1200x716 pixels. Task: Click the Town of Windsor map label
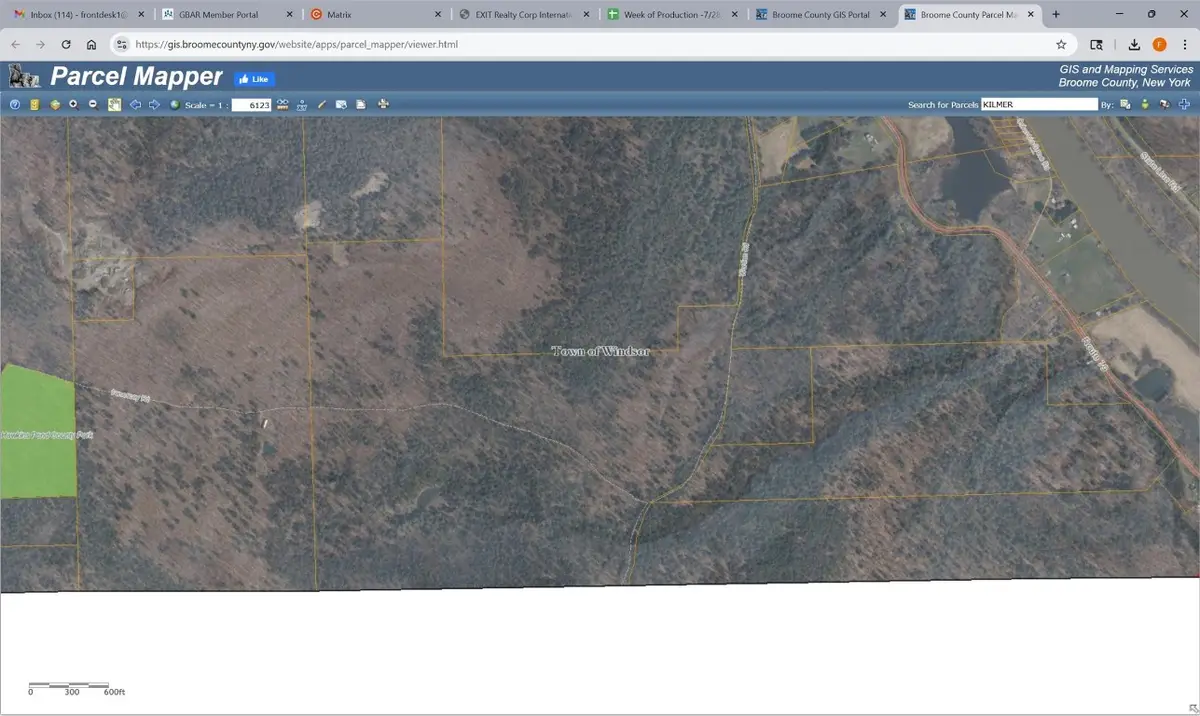[601, 351]
